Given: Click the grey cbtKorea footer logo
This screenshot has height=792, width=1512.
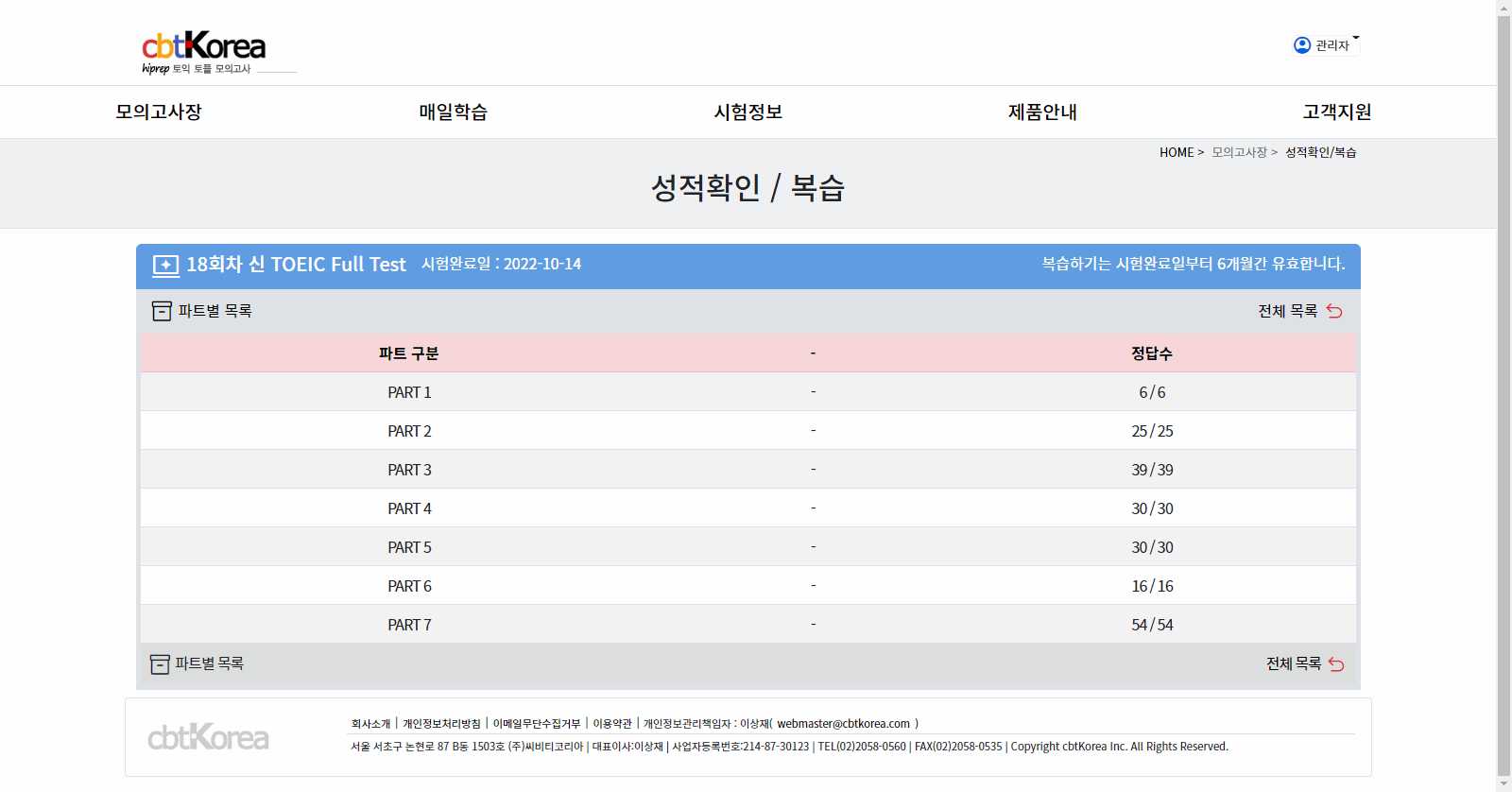Looking at the screenshot, I should click(208, 737).
